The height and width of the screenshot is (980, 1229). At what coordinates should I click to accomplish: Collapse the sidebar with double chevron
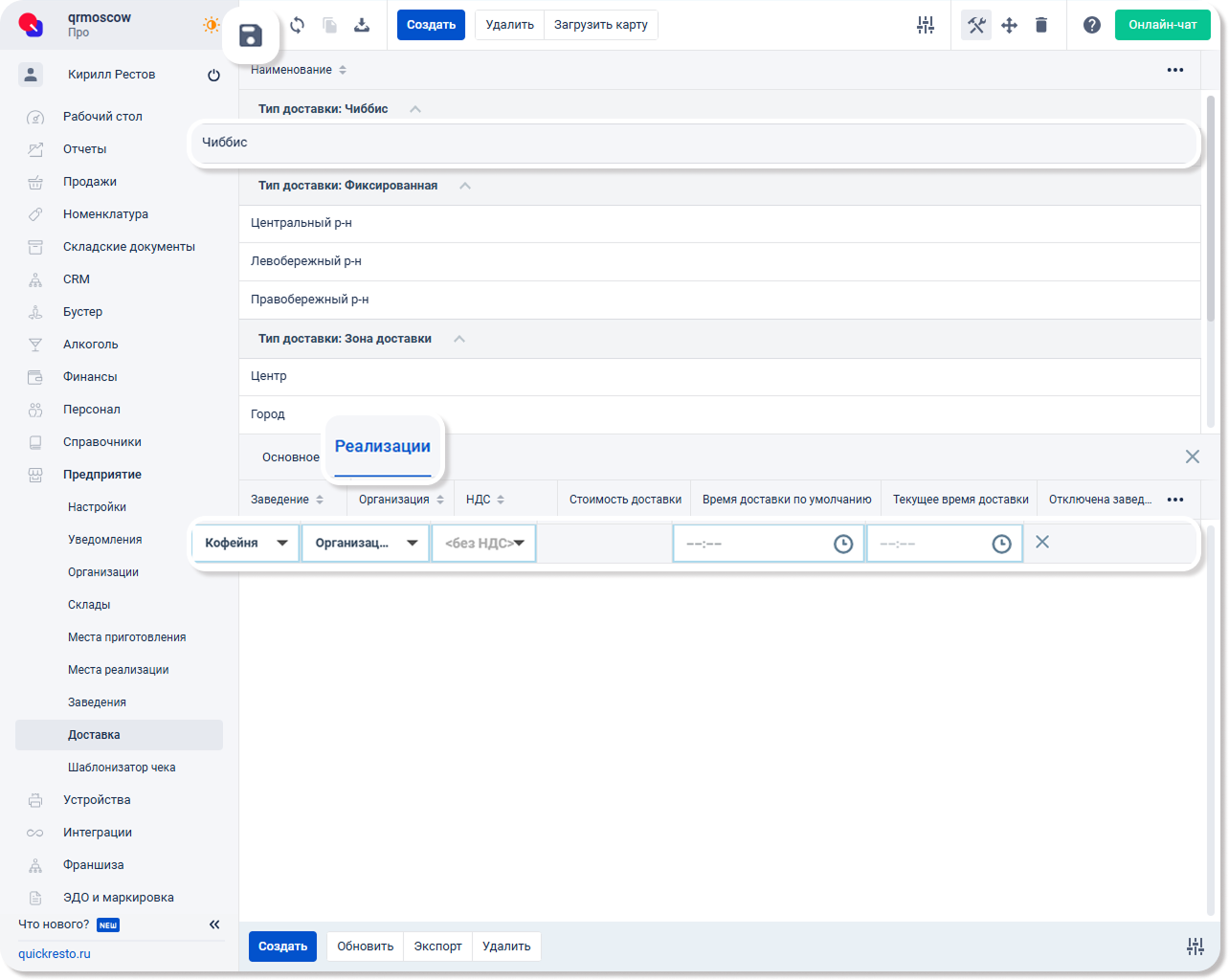214,924
